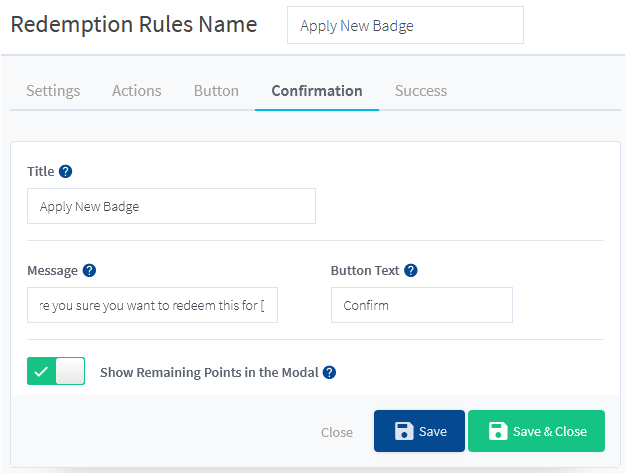The height and width of the screenshot is (473, 625).
Task: Open the Actions tab
Action: 137,91
